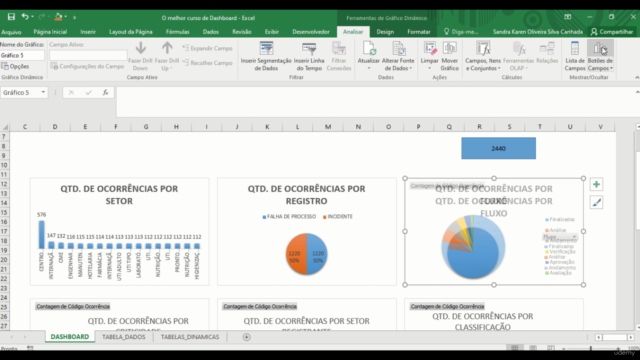The width and height of the screenshot is (640, 360).
Task: Switch to the Design tab
Action: (385, 32)
